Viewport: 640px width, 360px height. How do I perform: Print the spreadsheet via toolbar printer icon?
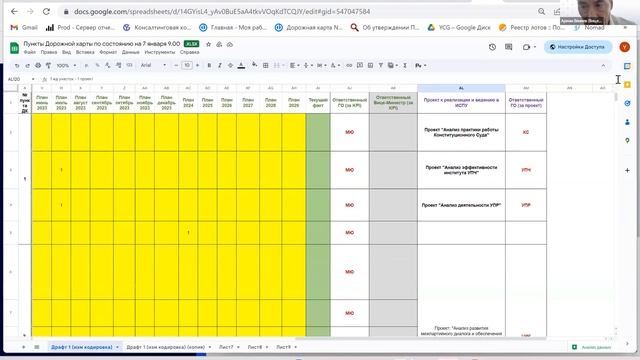(x=38, y=65)
